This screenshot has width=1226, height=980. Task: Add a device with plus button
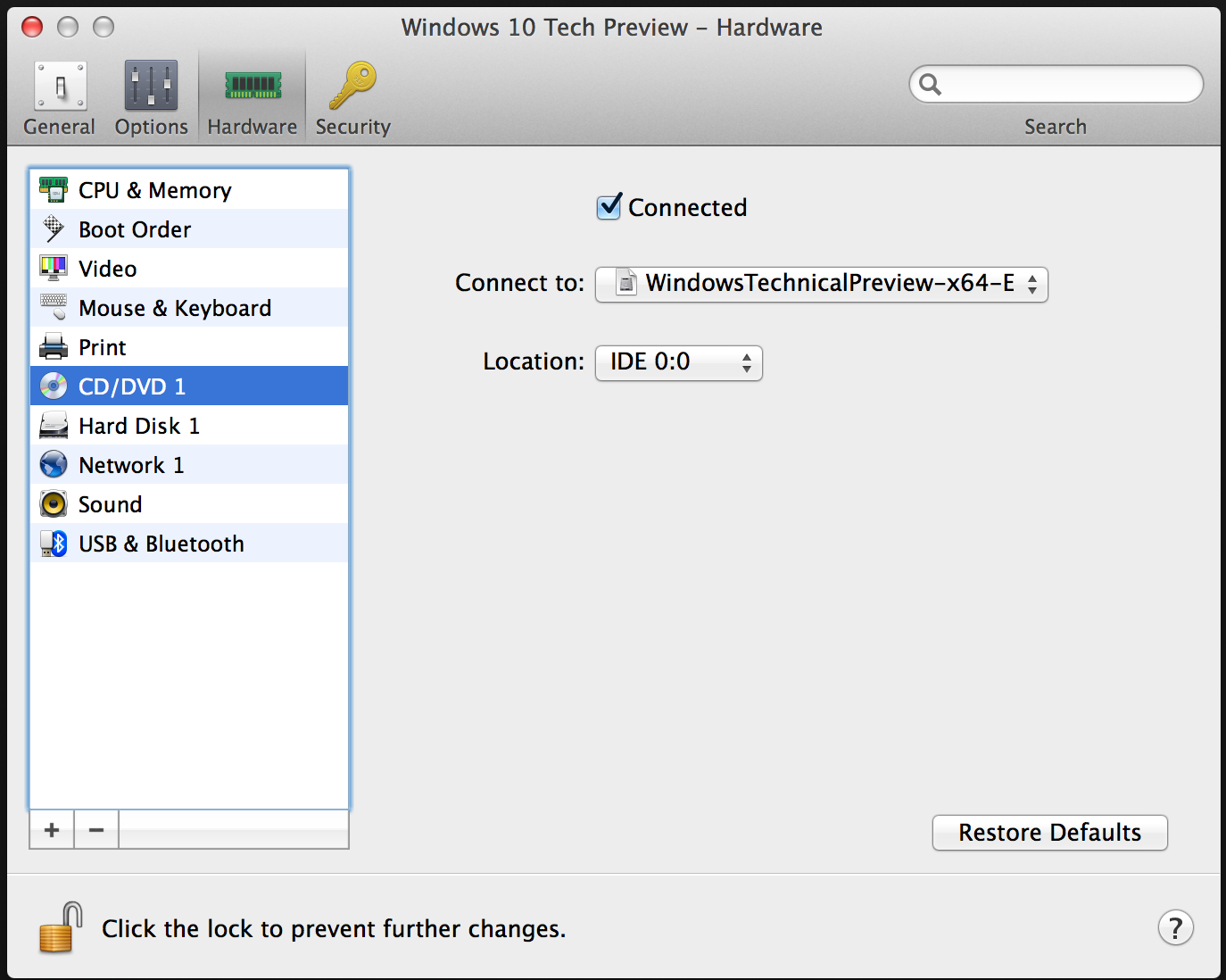(52, 830)
